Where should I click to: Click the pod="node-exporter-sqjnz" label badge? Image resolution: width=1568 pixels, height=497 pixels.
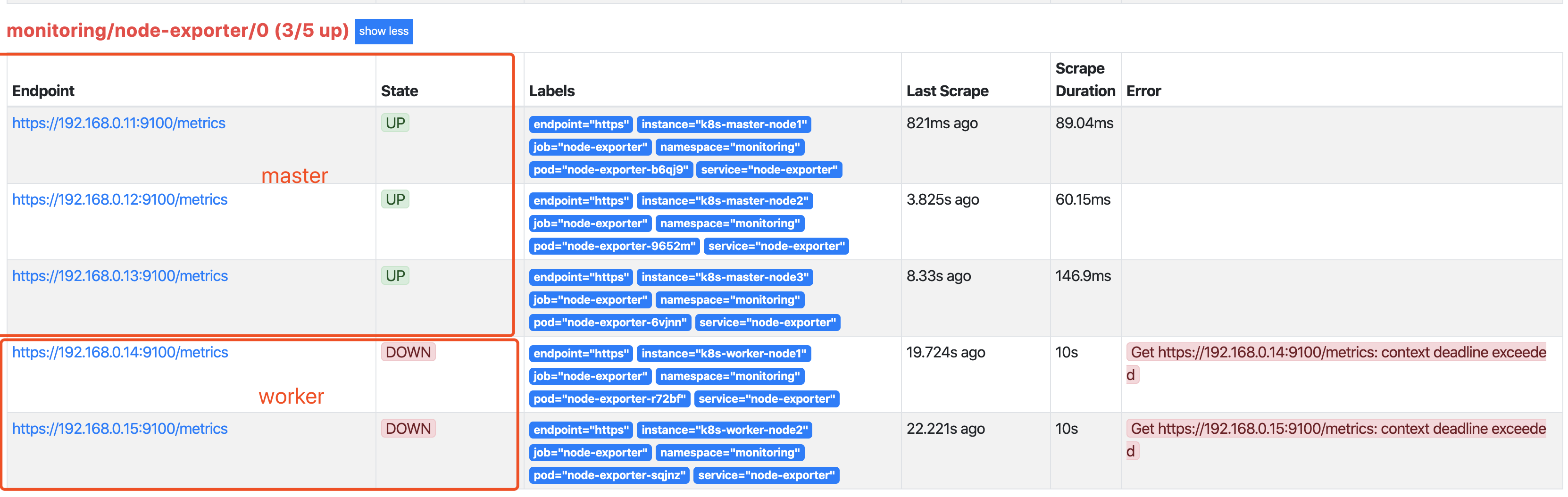click(609, 476)
